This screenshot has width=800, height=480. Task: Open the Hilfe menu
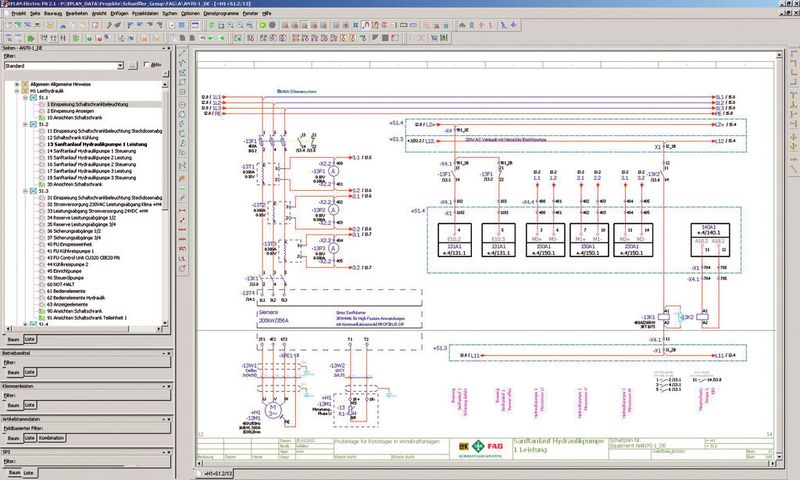(266, 13)
